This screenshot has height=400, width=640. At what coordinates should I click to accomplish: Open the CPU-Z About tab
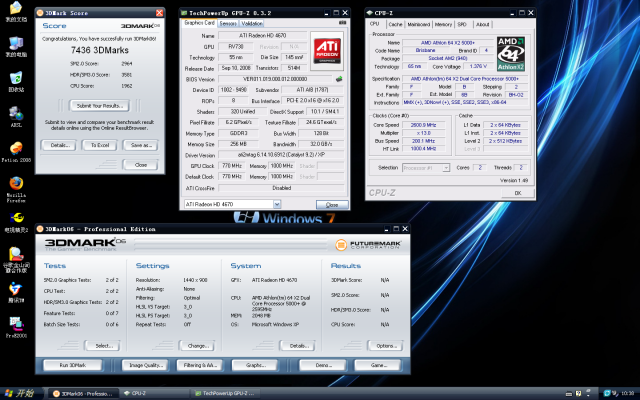point(482,24)
